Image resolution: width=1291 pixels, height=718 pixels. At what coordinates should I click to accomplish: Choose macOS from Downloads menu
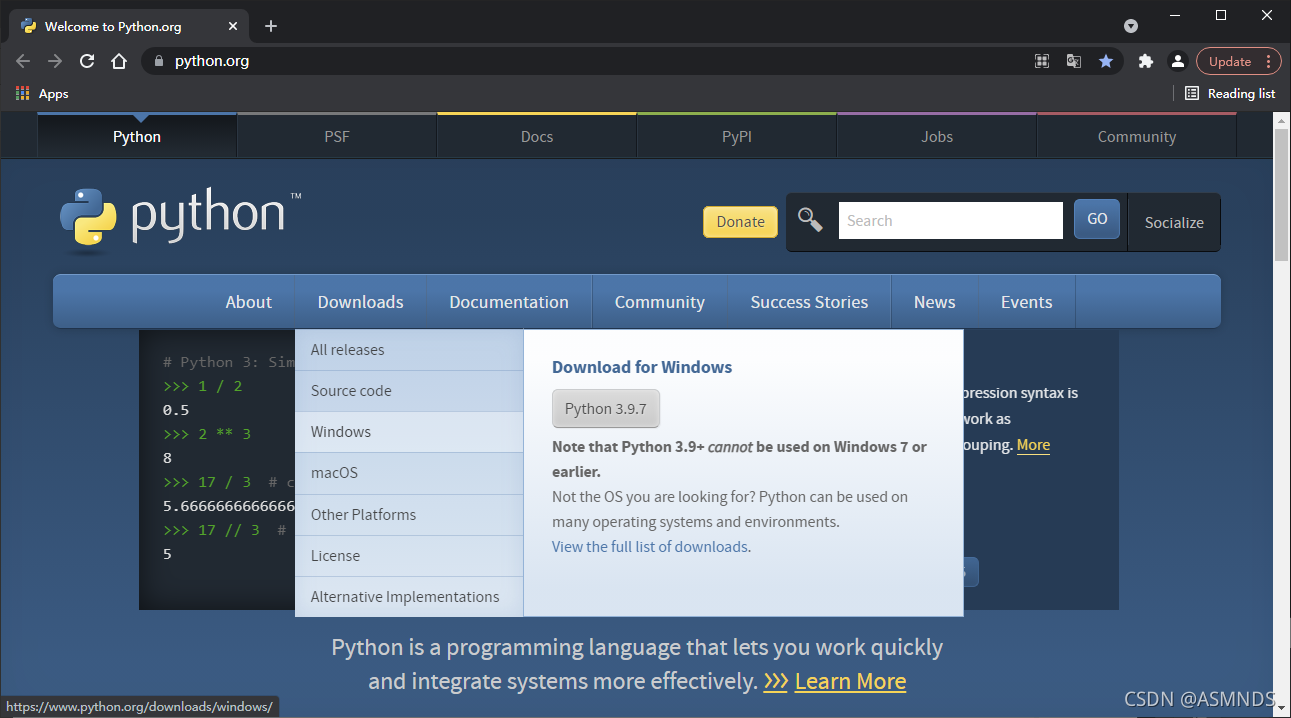pyautogui.click(x=409, y=473)
